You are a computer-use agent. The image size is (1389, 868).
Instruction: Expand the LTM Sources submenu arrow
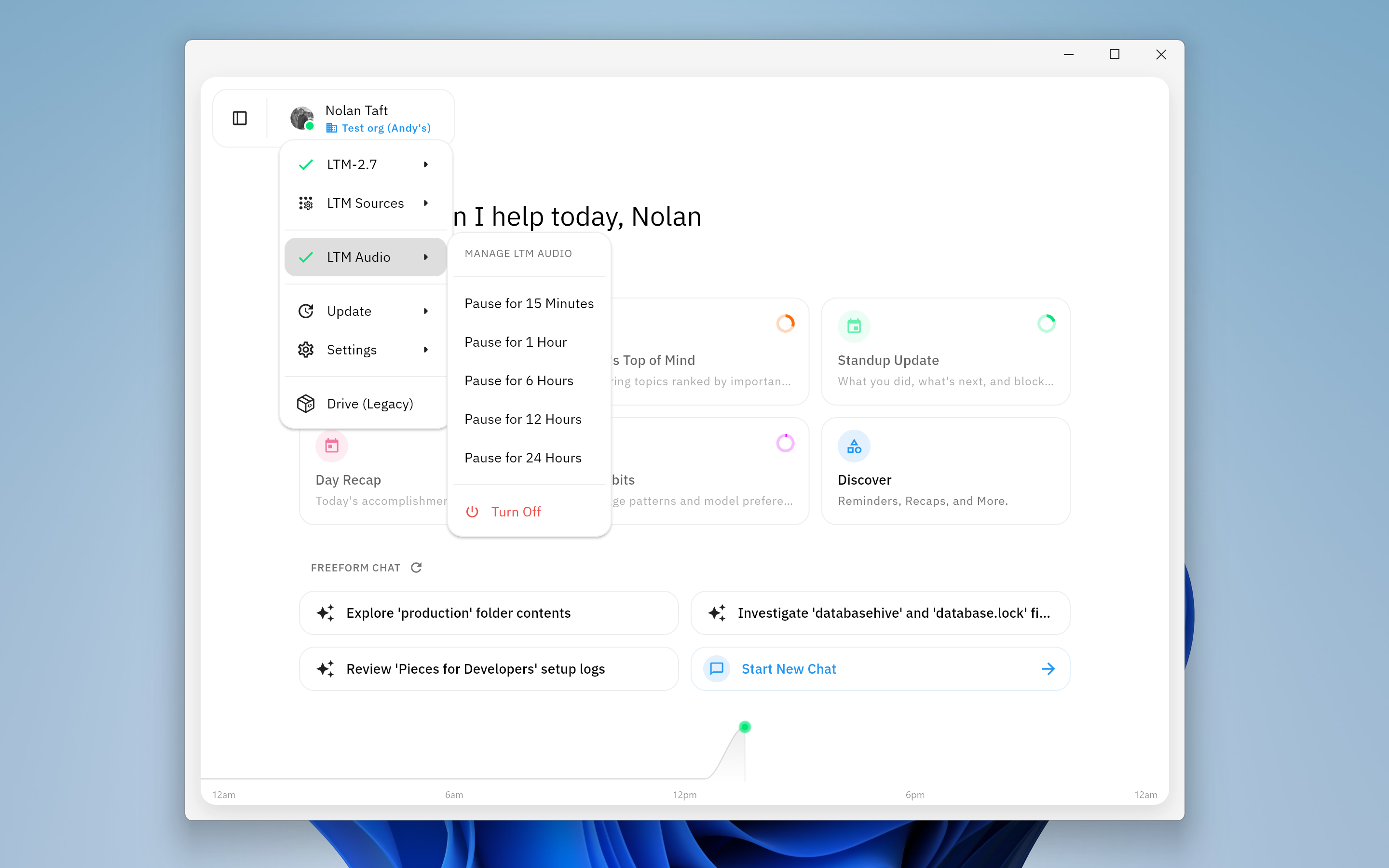click(x=426, y=203)
